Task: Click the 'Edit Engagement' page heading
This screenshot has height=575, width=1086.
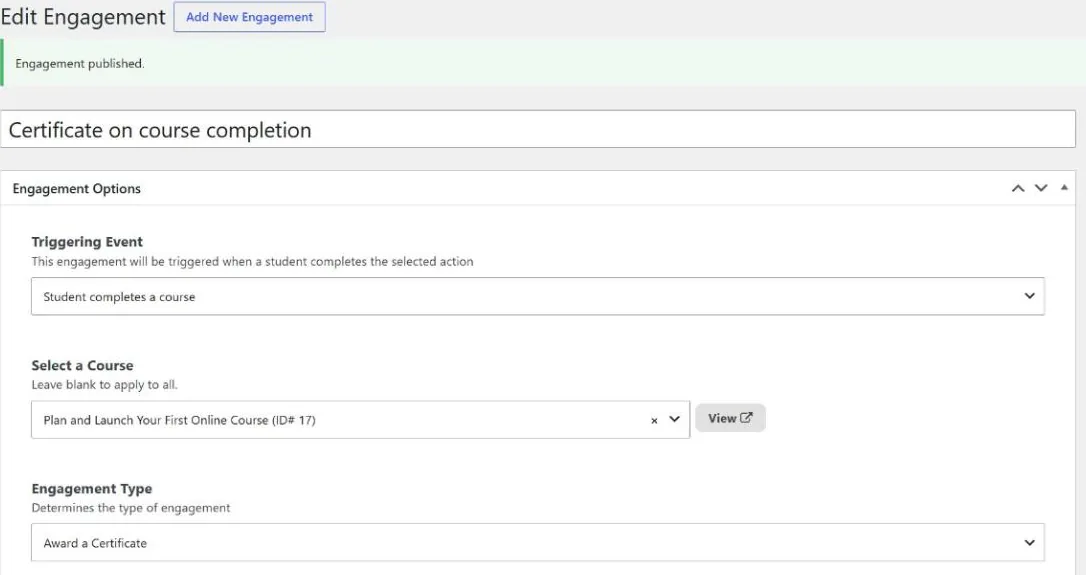Action: (x=83, y=17)
